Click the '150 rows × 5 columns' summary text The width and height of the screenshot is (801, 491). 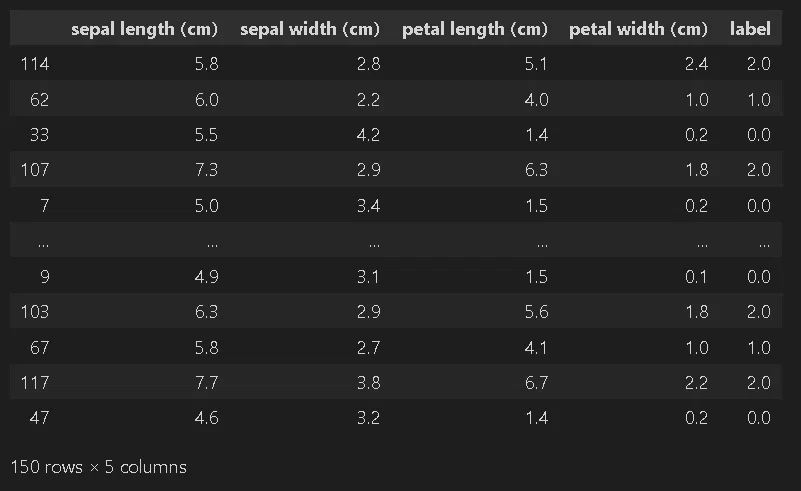pyautogui.click(x=99, y=467)
